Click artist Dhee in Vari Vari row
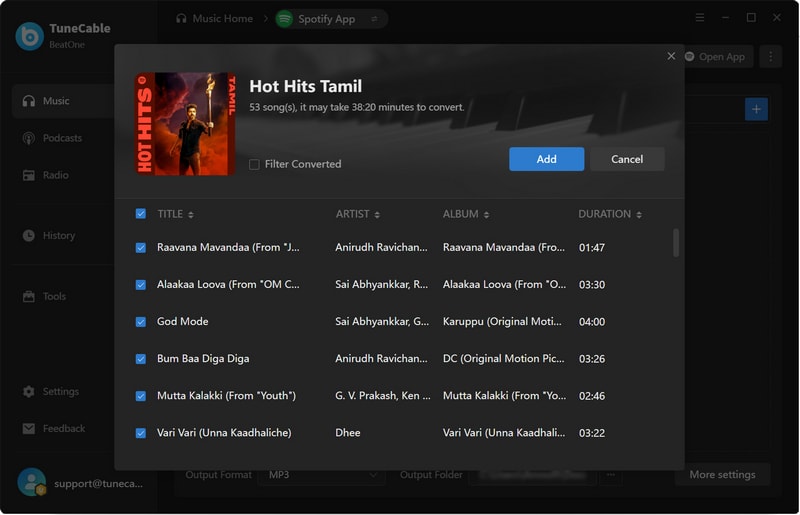The width and height of the screenshot is (800, 515). click(347, 433)
